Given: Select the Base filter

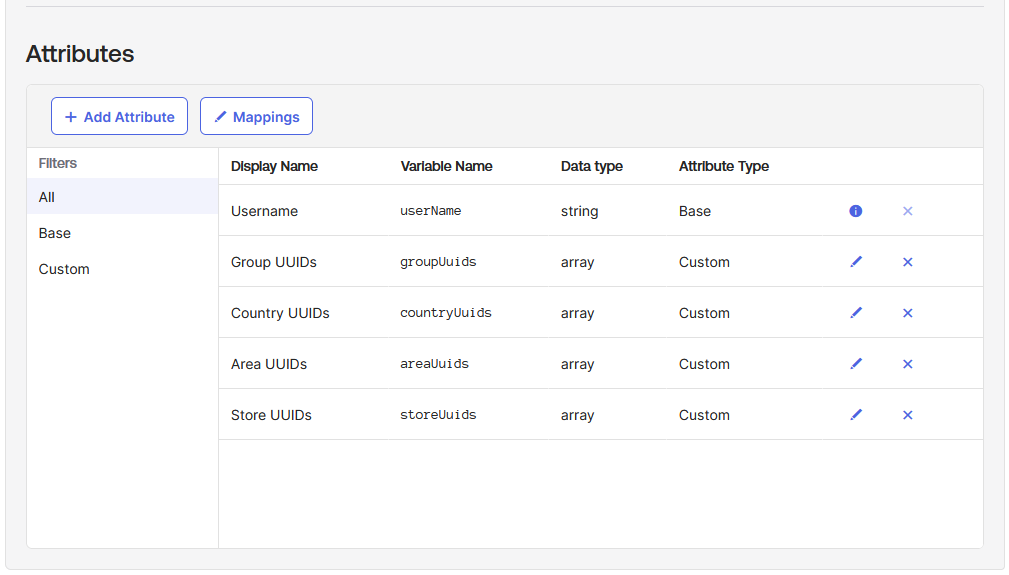Looking at the screenshot, I should pos(122,233).
